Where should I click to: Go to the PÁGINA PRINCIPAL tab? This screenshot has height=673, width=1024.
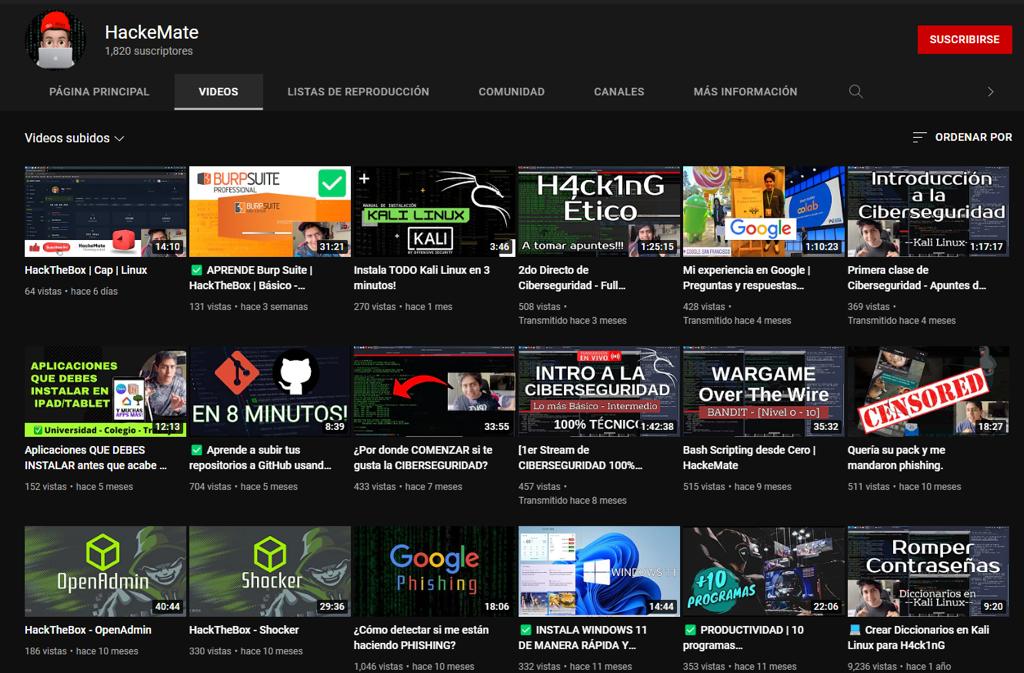pos(99,91)
